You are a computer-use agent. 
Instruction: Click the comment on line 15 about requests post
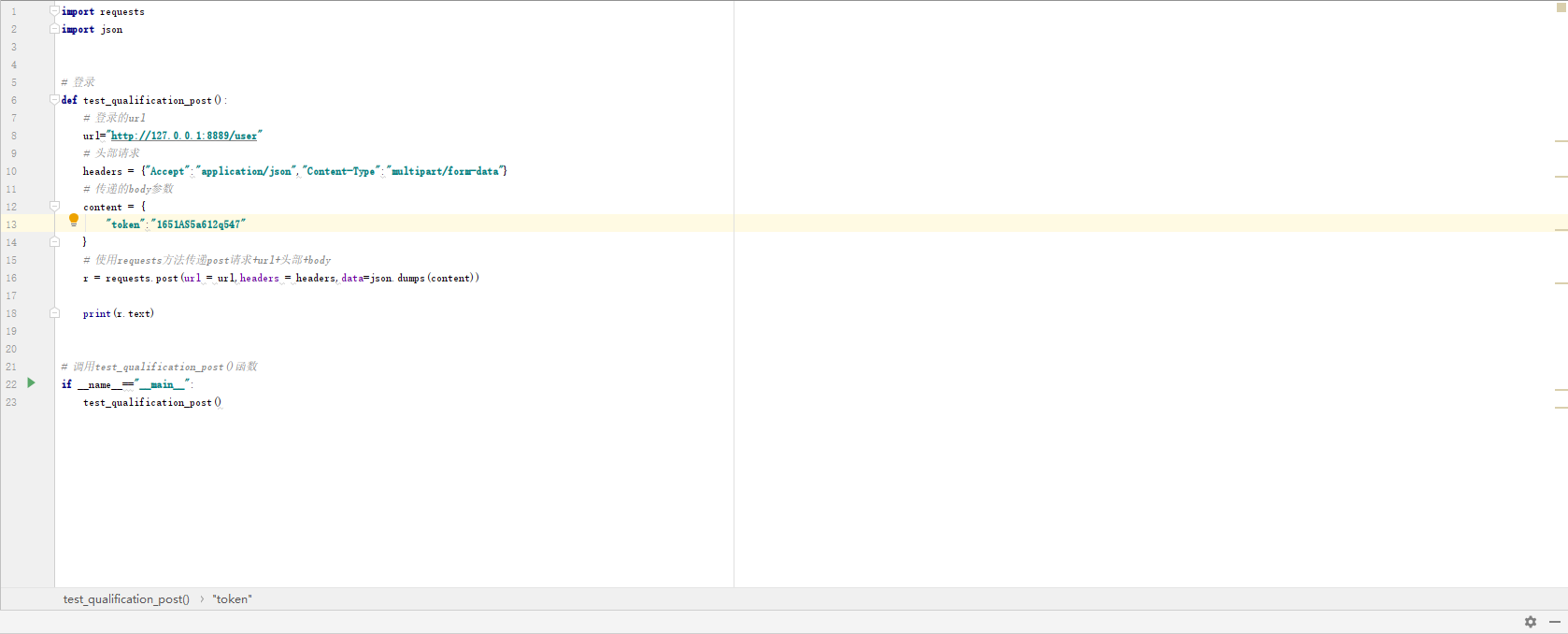click(x=207, y=260)
